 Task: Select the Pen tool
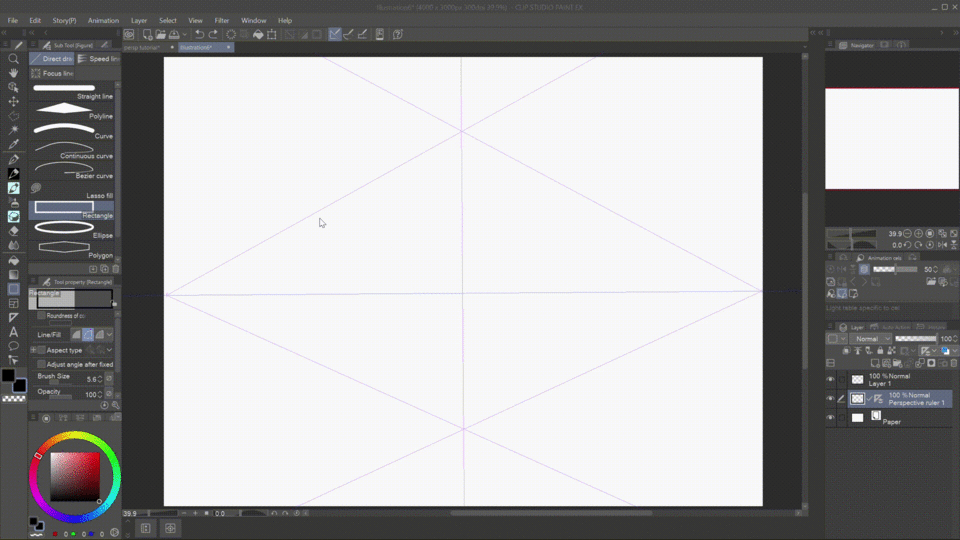(13, 159)
